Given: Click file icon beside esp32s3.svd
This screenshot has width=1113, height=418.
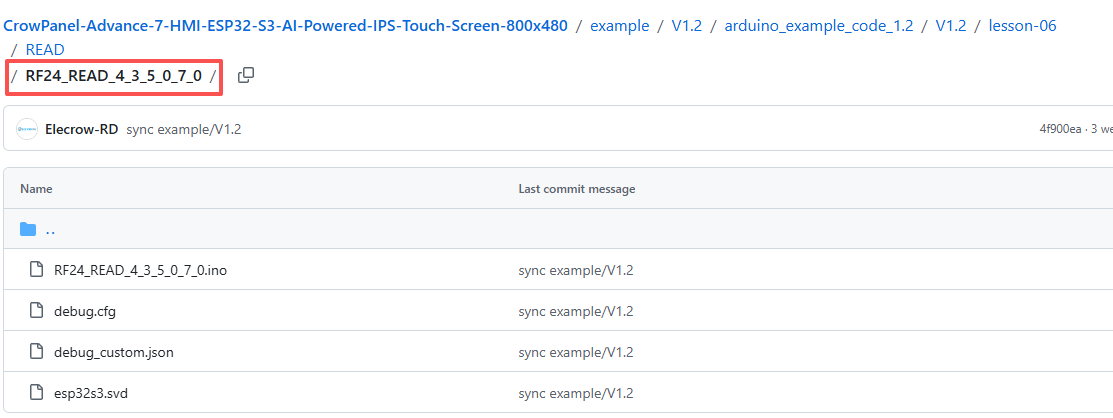Looking at the screenshot, I should [x=35, y=392].
